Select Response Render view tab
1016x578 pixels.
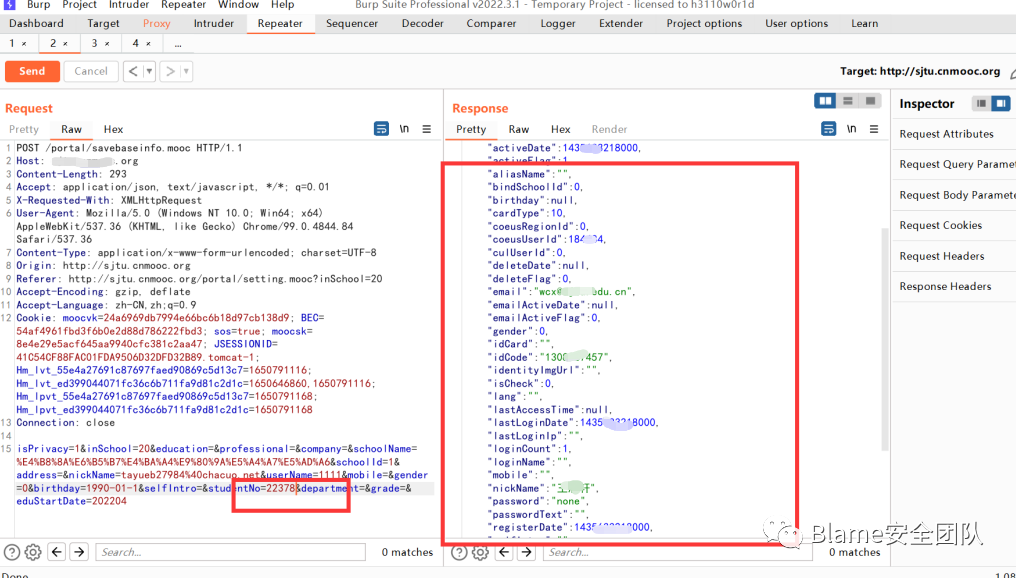[x=609, y=129]
